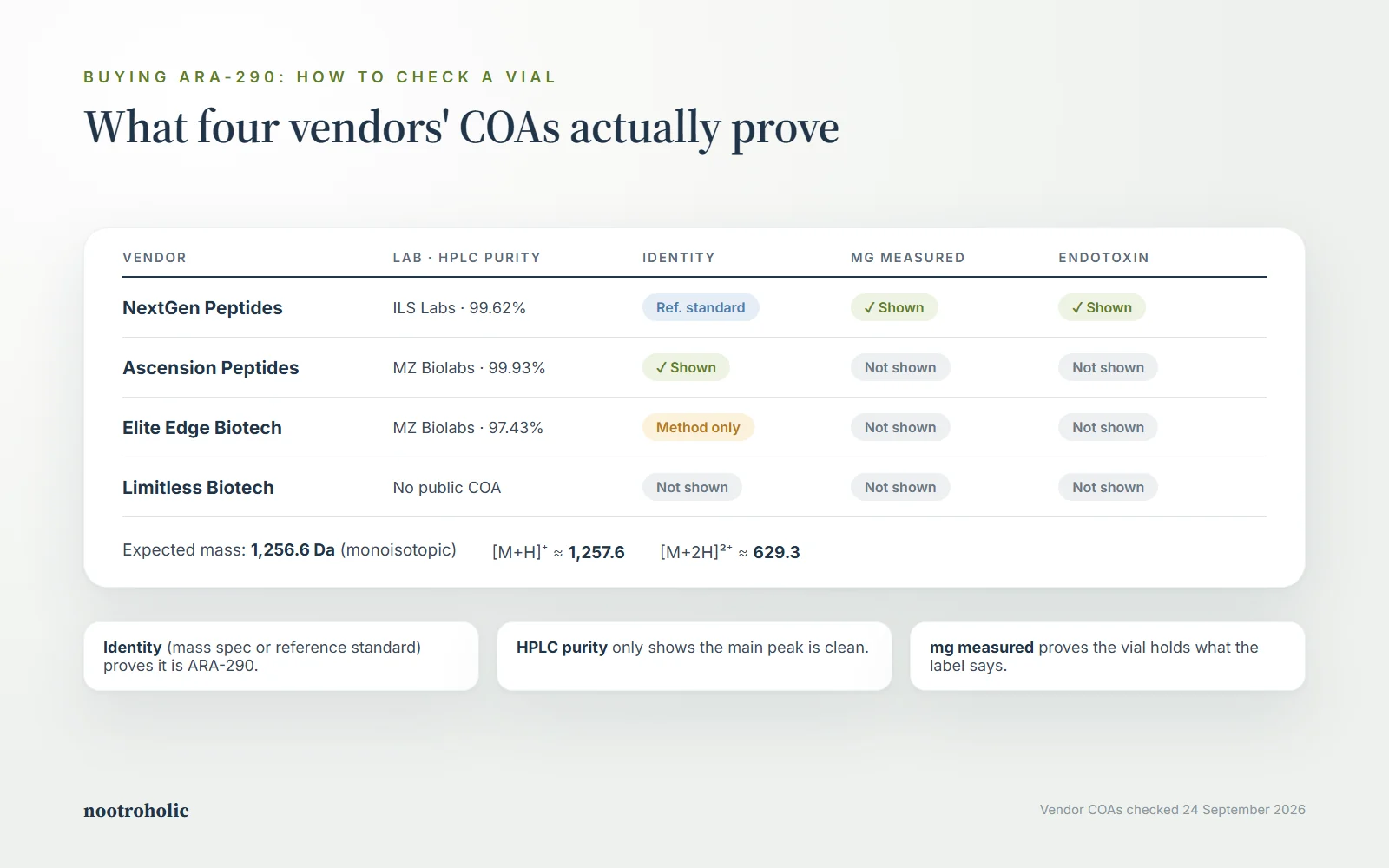Viewport: 1389px width, 868px height.
Task: Click the Ascension Peptides vendor name
Action: 210,368
